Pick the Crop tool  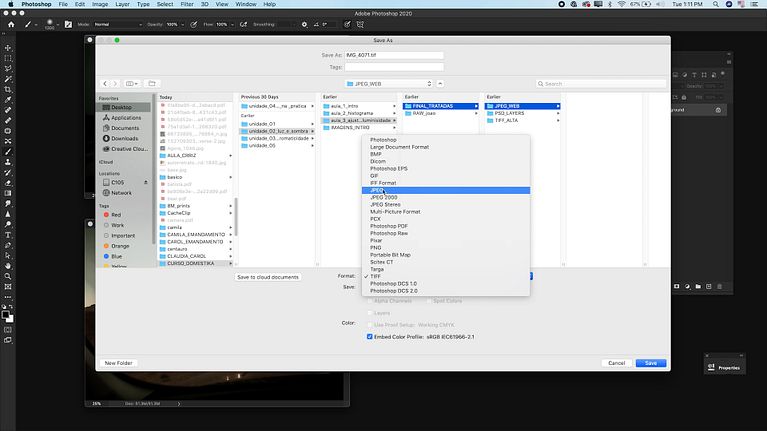click(8, 88)
